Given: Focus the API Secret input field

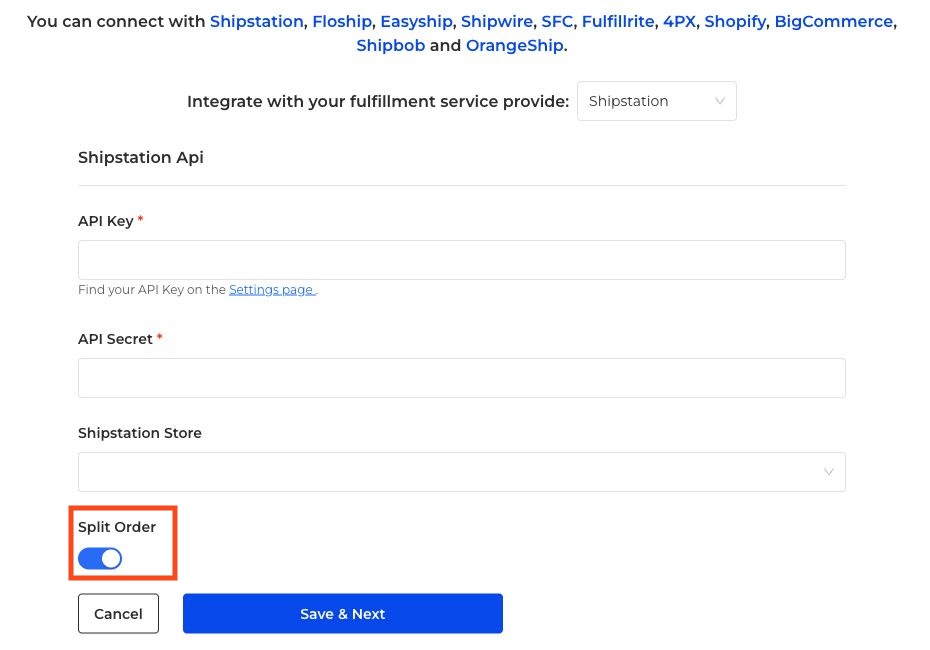Looking at the screenshot, I should [x=461, y=378].
